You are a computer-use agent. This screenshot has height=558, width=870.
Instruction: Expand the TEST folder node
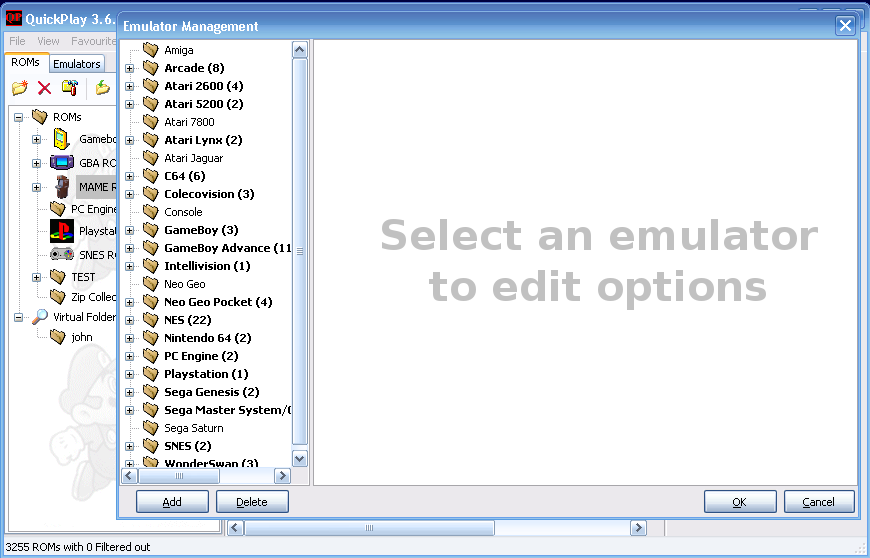[x=36, y=277]
